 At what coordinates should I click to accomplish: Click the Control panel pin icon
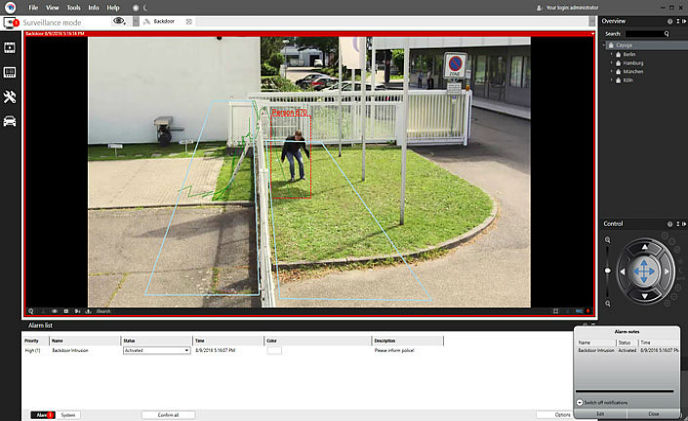pyautogui.click(x=677, y=224)
